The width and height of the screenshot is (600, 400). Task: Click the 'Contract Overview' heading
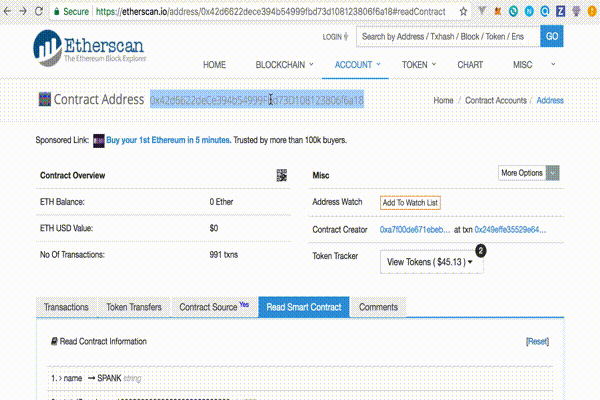pos(72,176)
